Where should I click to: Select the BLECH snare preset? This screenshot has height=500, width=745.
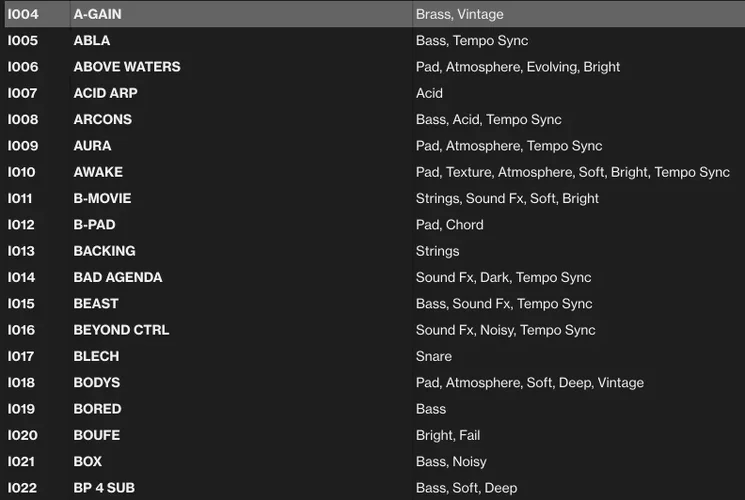pyautogui.click(x=96, y=357)
